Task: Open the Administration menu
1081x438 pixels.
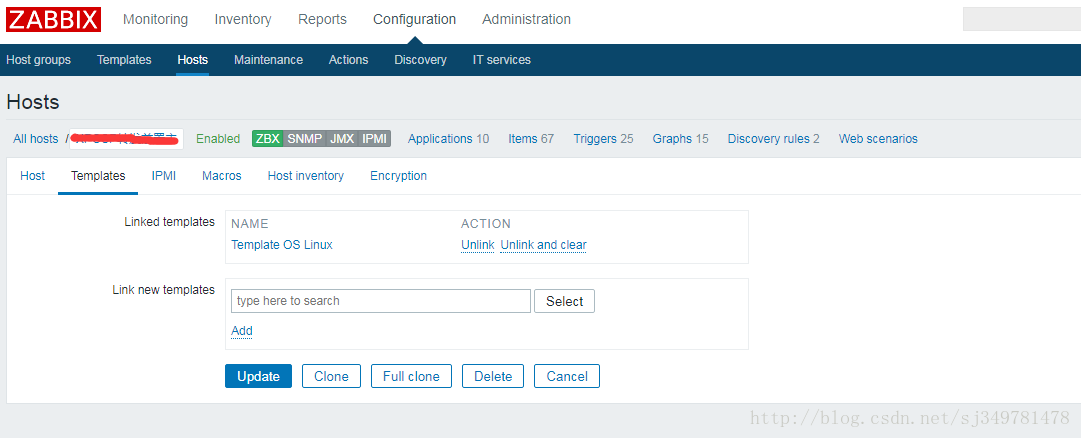Action: (526, 19)
